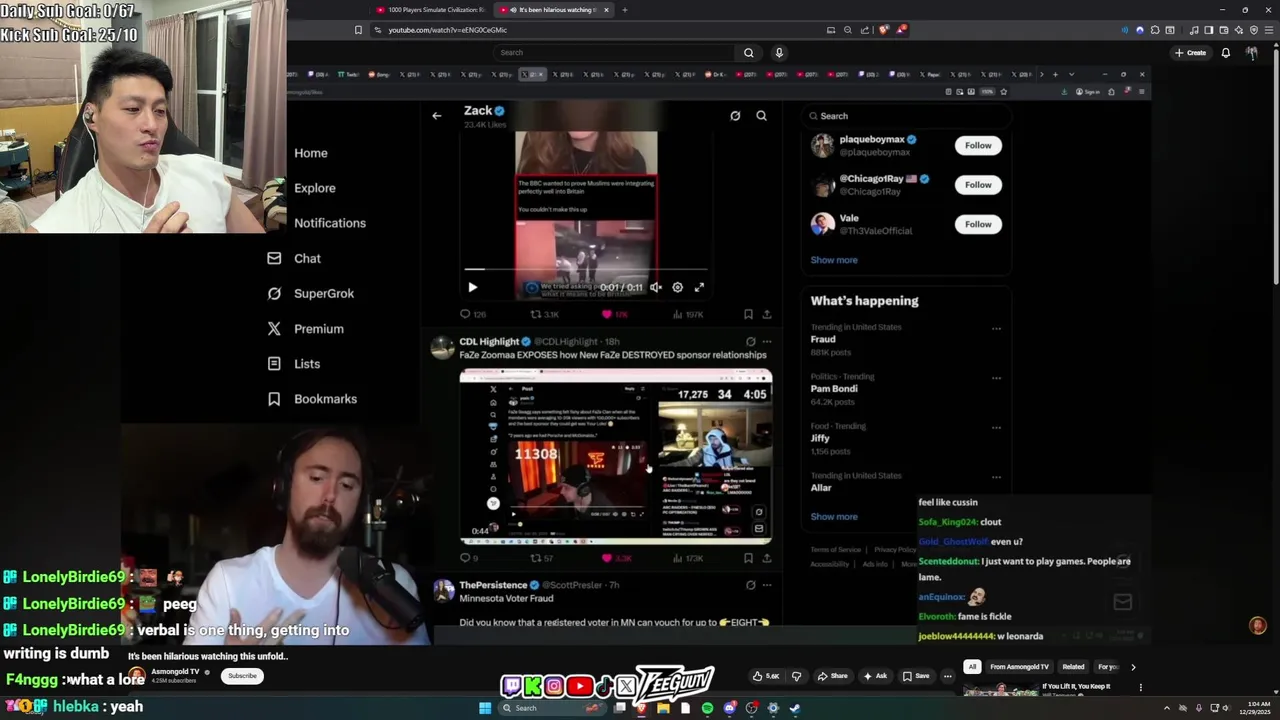
Task: Click the YouTube search box
Action: coord(613,52)
